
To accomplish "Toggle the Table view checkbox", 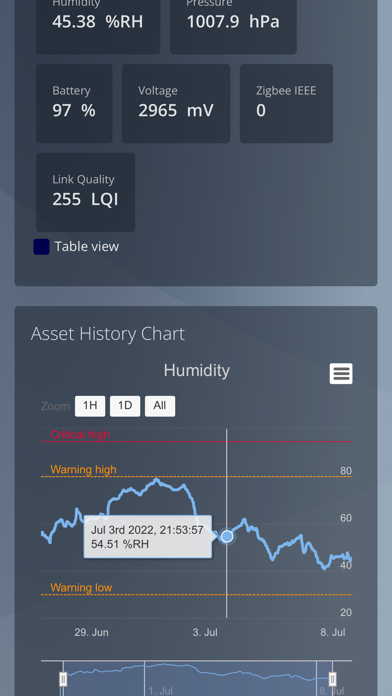I will [41, 247].
